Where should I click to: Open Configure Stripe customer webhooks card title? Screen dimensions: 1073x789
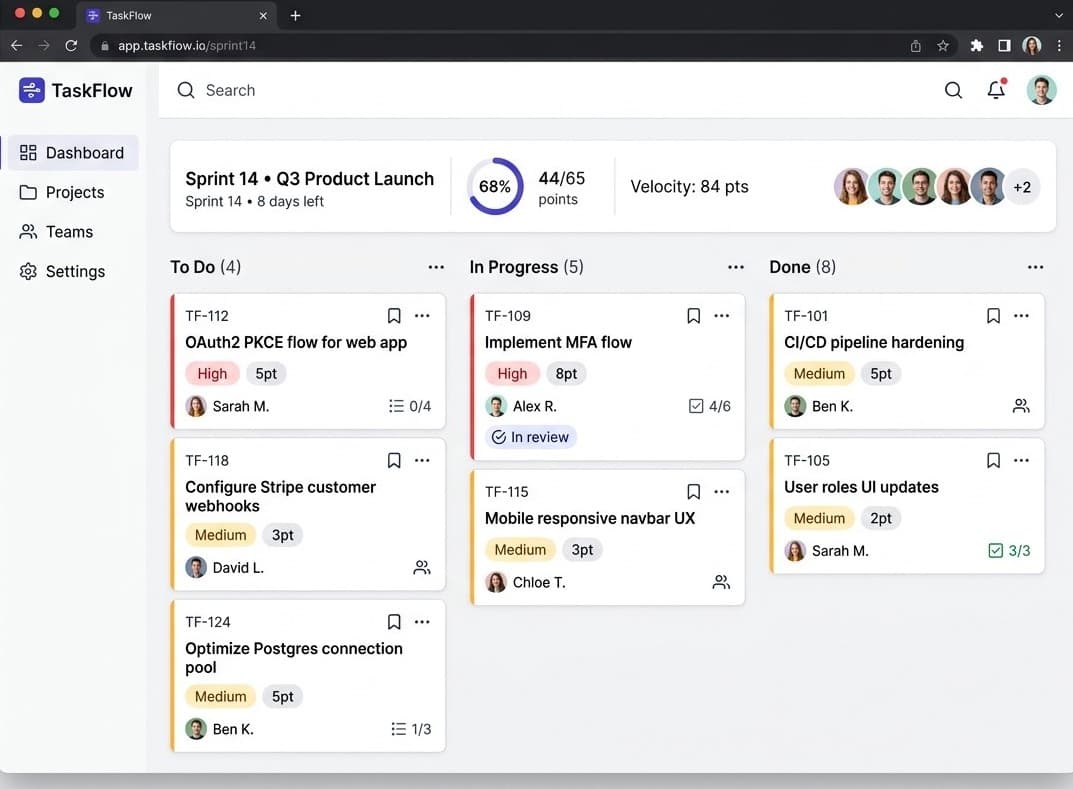coord(281,496)
